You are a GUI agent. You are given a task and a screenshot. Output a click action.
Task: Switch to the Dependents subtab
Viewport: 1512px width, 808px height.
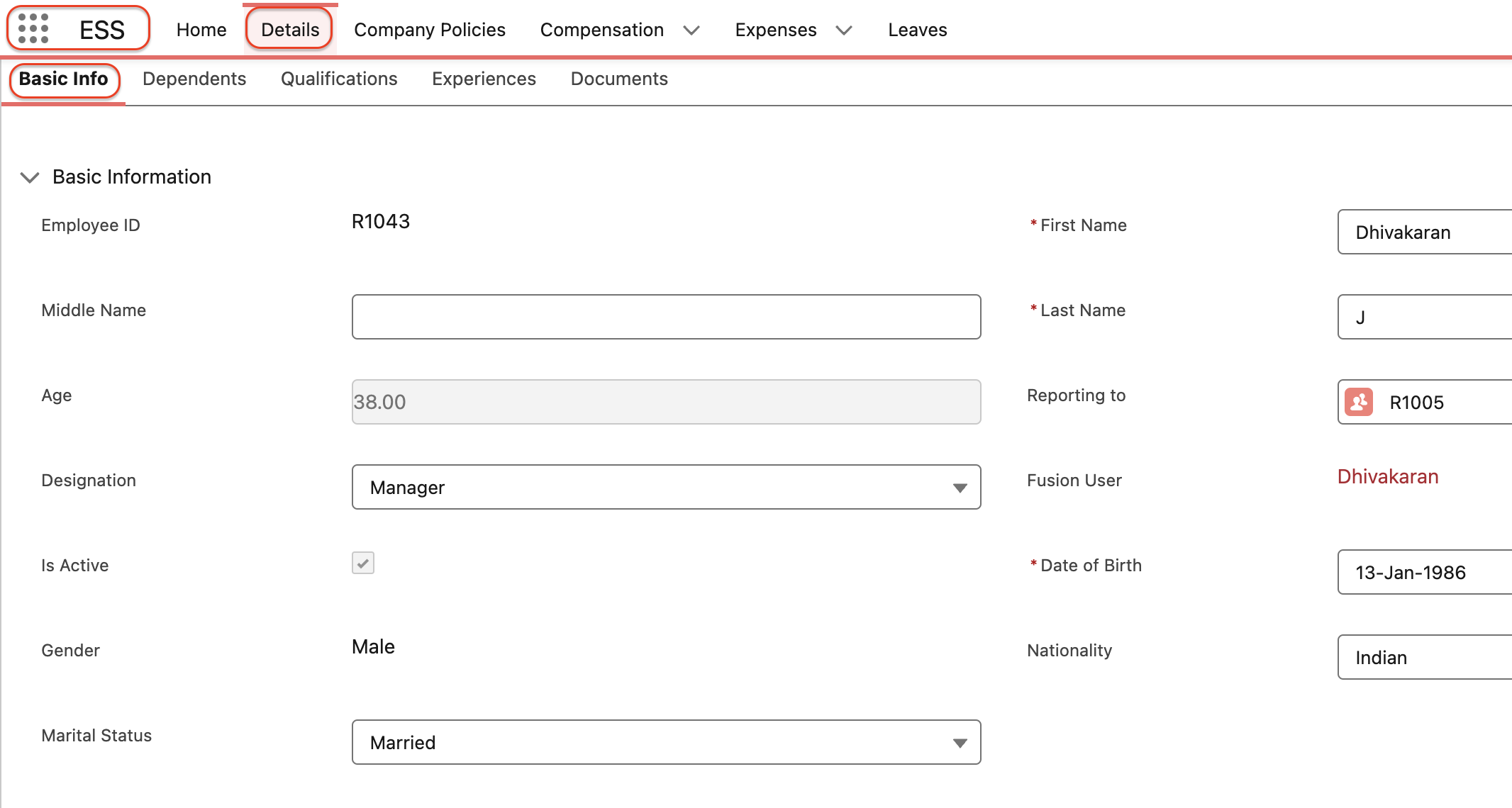(x=194, y=79)
